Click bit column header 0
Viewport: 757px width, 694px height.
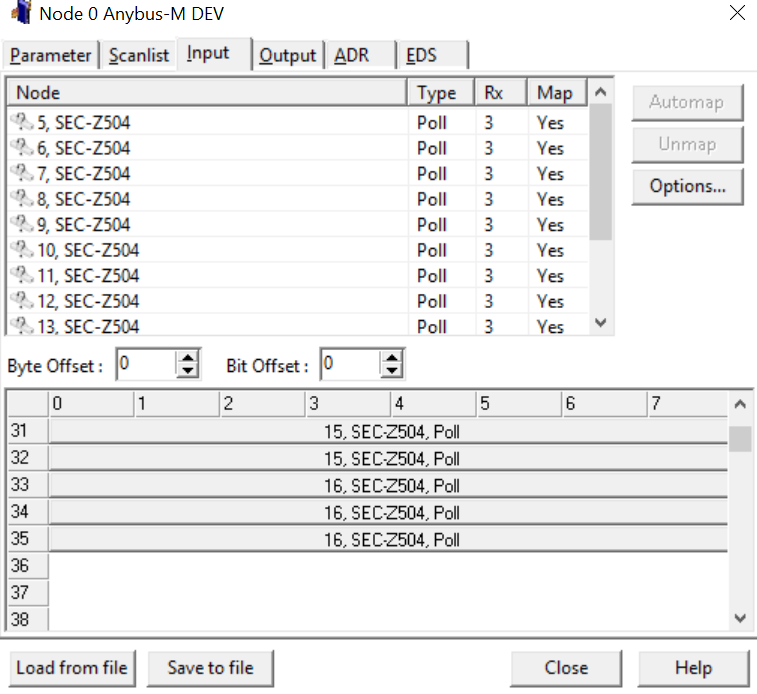(91, 403)
